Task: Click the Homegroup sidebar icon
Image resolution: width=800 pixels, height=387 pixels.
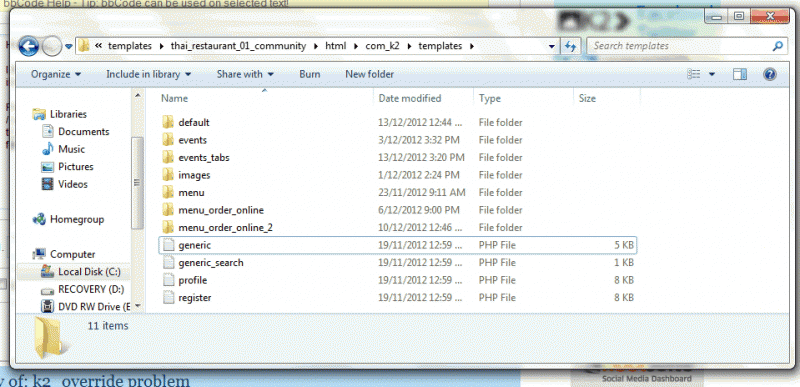Action: tap(38, 219)
